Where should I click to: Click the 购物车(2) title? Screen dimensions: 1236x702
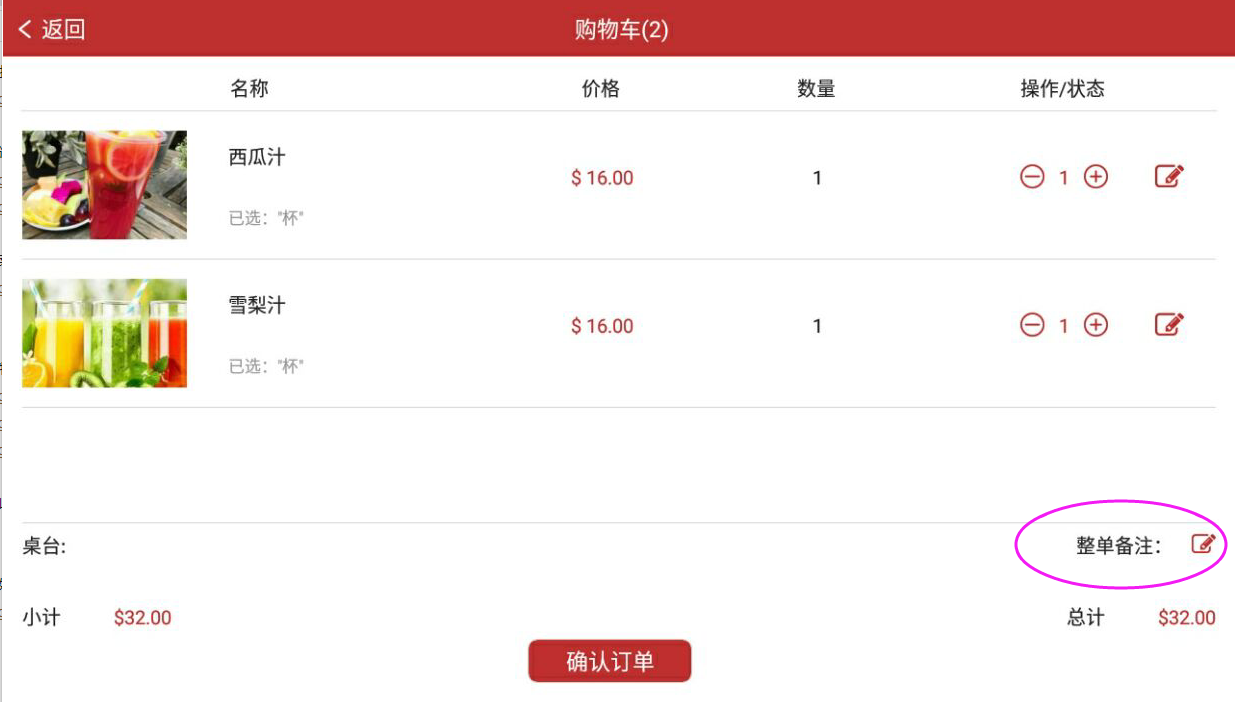point(621,29)
